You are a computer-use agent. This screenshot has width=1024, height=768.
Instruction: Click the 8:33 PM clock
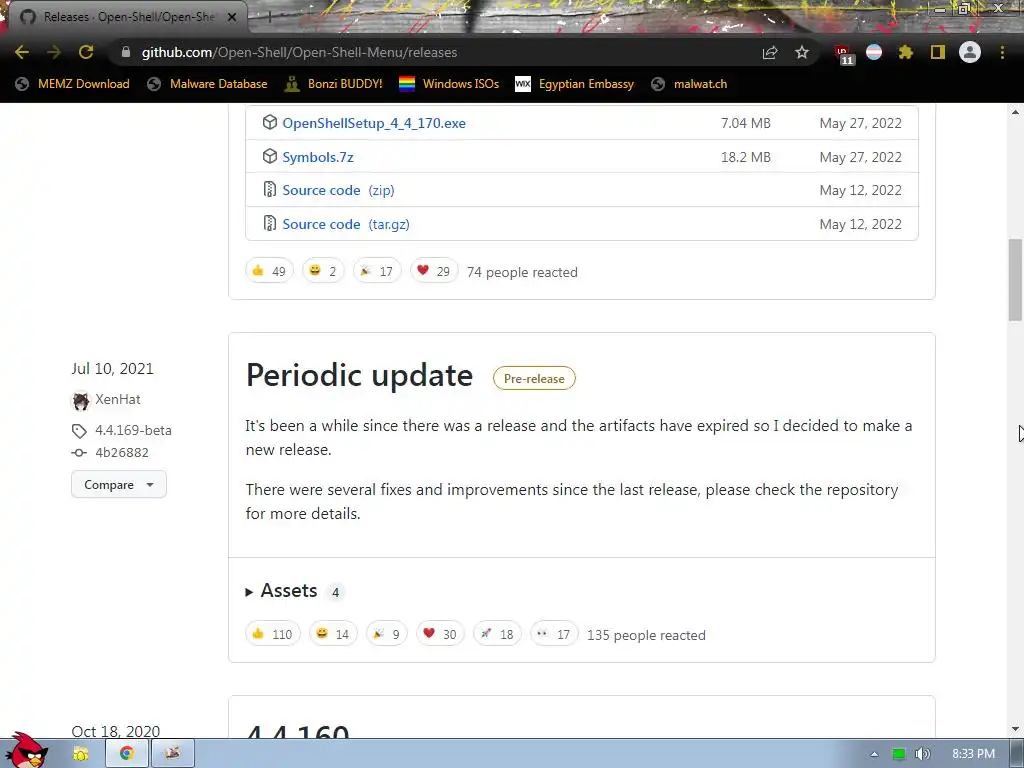click(x=973, y=754)
